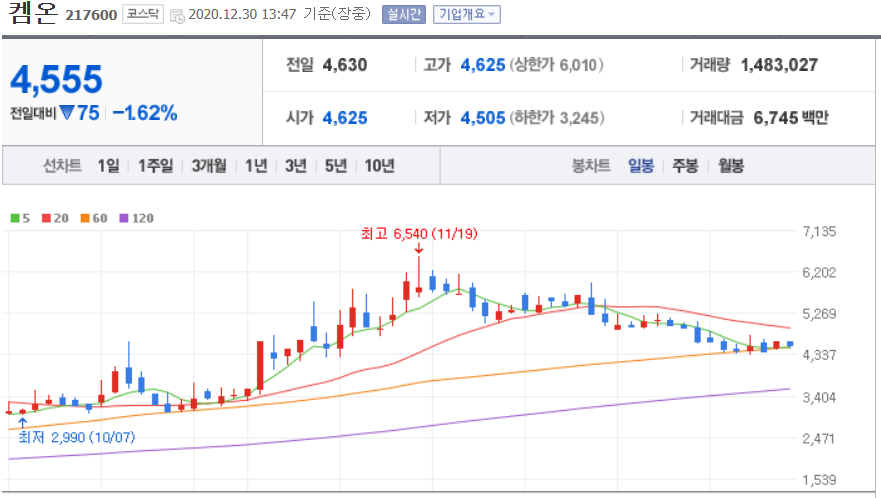881x498 pixels.
Task: Click the 7,135 y-axis label
Action: pos(819,232)
